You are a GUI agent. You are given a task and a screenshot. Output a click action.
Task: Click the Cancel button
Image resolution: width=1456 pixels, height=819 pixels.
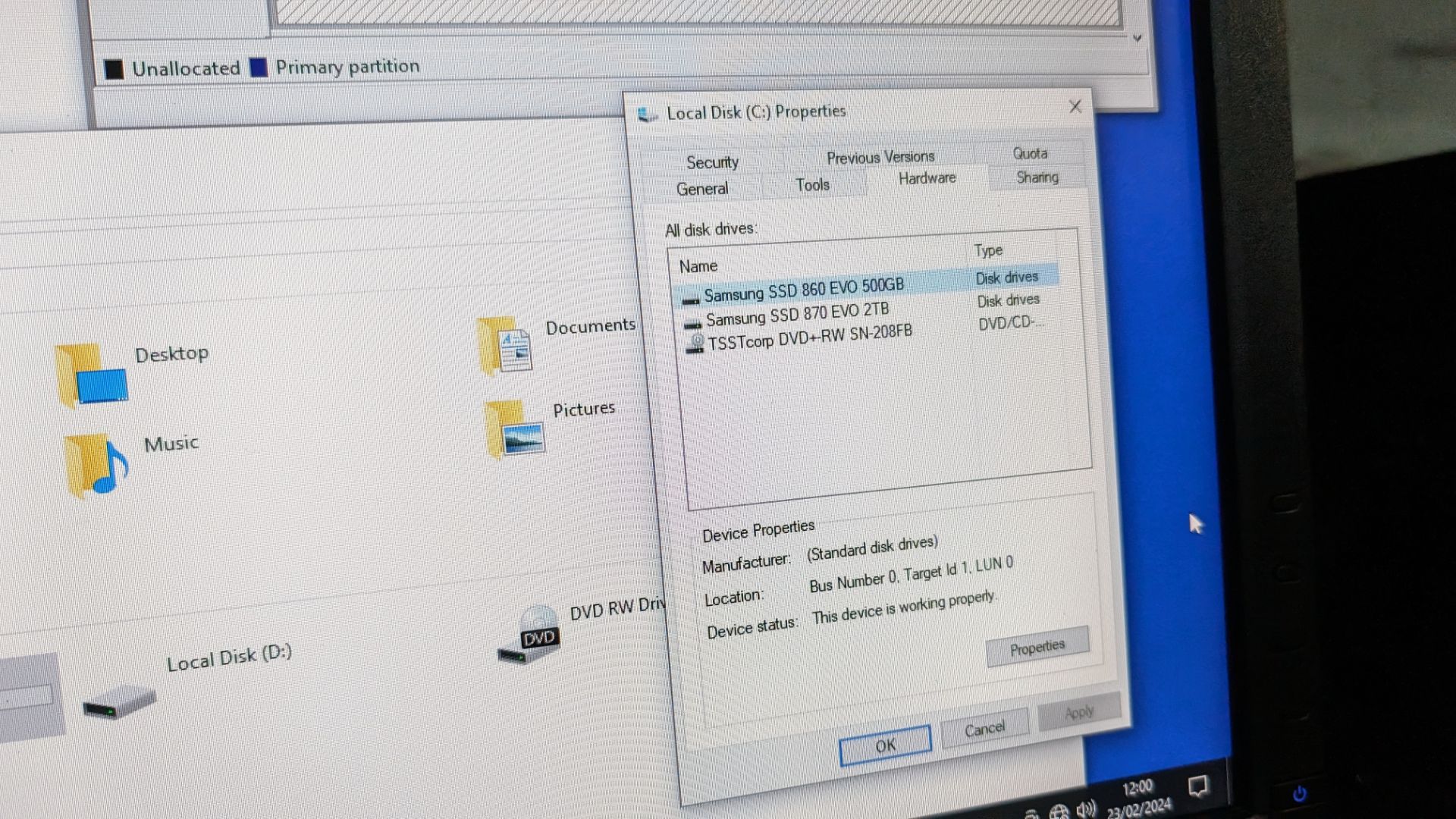pyautogui.click(x=984, y=729)
